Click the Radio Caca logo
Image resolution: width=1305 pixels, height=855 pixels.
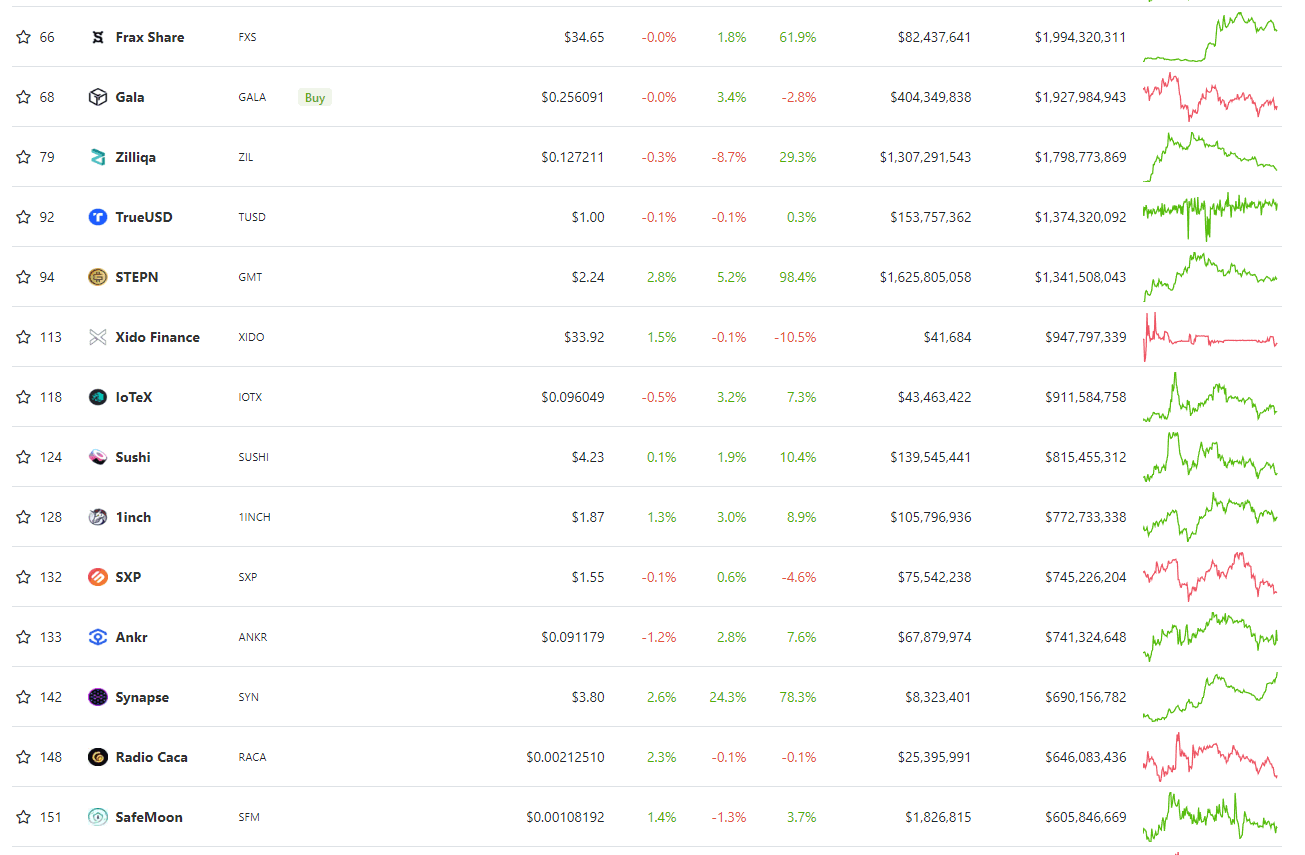[x=98, y=757]
